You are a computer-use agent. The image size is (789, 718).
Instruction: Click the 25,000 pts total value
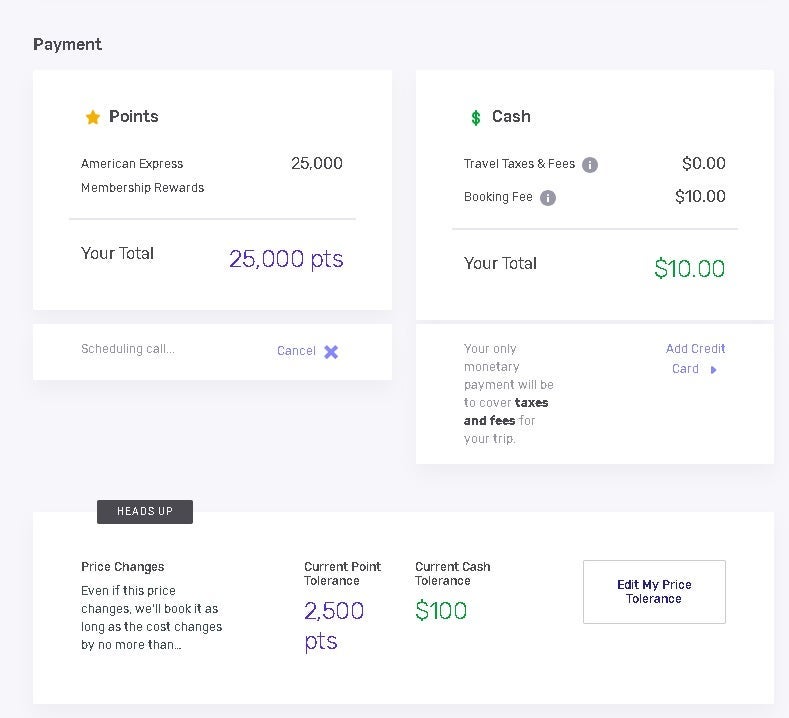(x=286, y=259)
